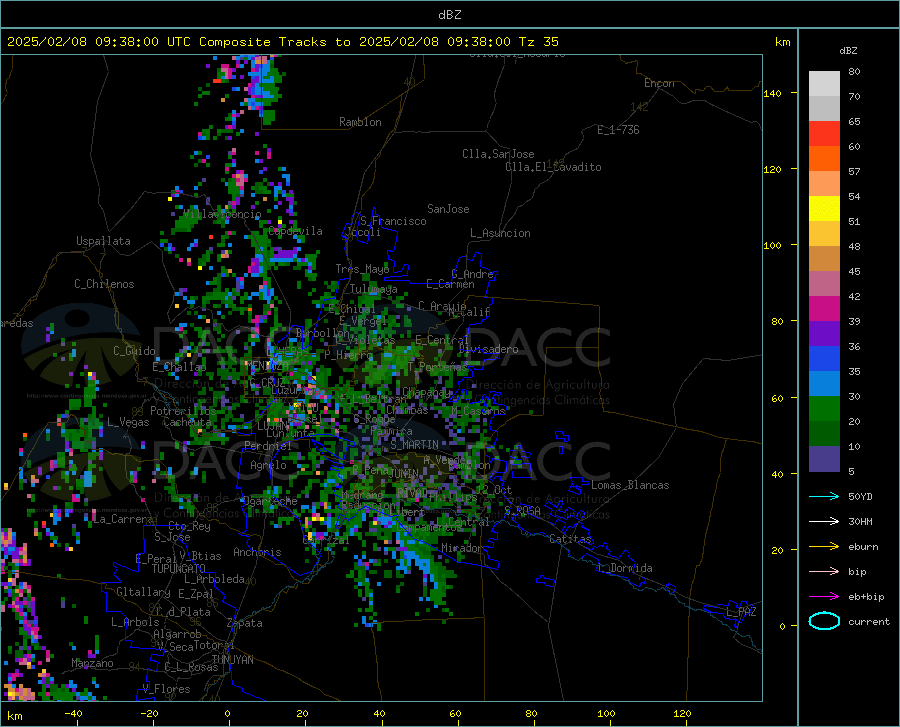Click the cyan 50YD arrow legend icon

tap(824, 496)
